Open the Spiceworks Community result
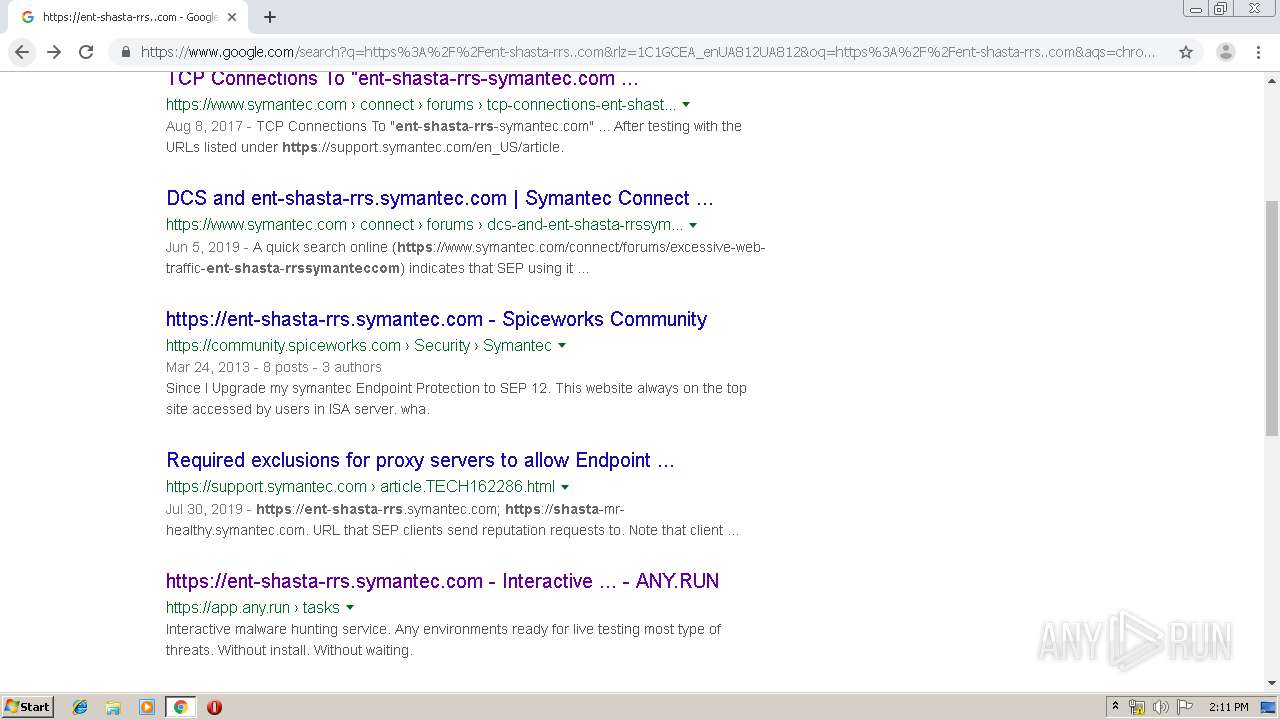 [436, 319]
